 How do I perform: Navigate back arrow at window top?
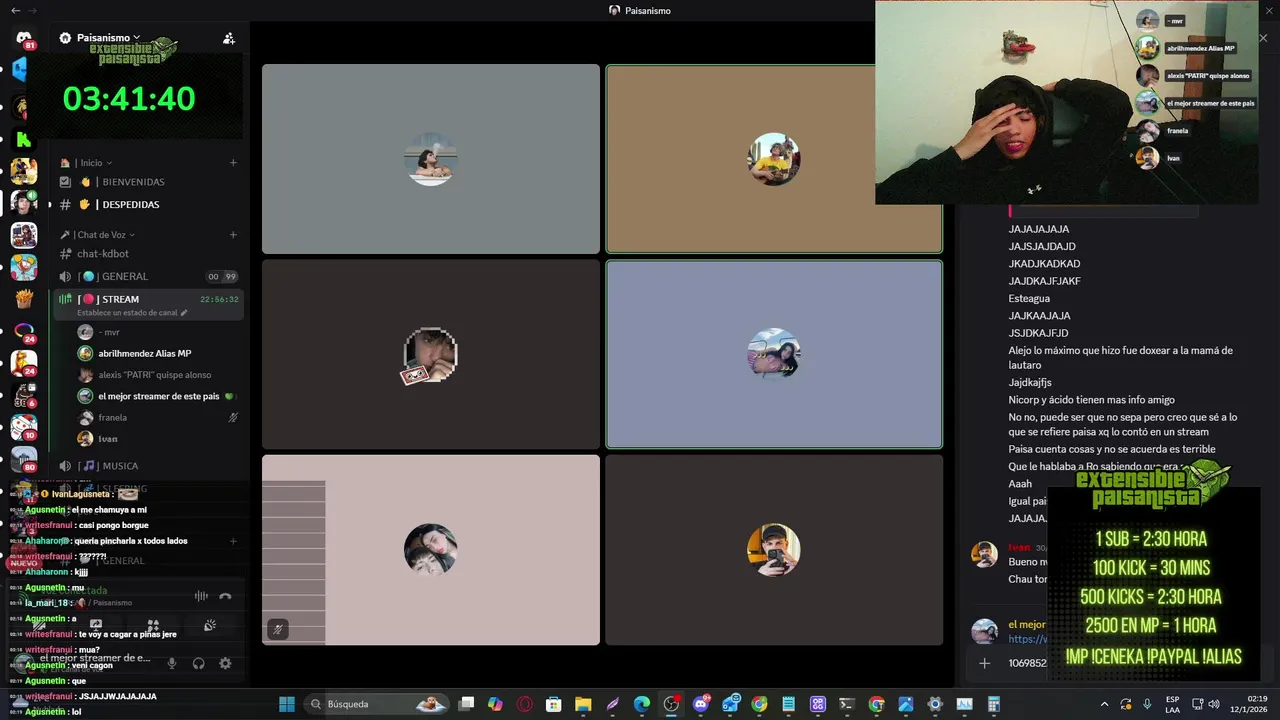point(15,10)
